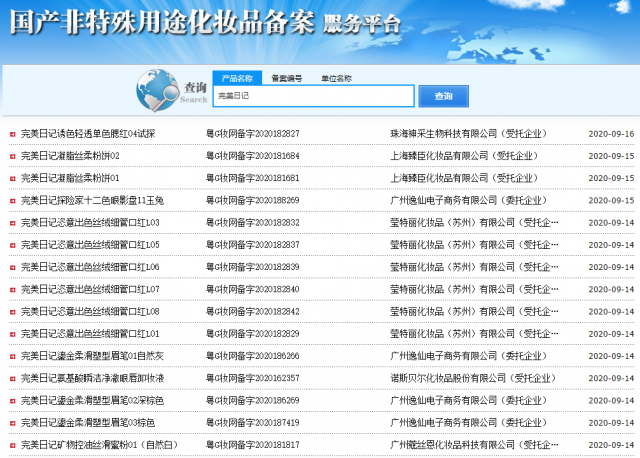Click the date 2020-09-16
Screen dimensions: 640x458
611,134
